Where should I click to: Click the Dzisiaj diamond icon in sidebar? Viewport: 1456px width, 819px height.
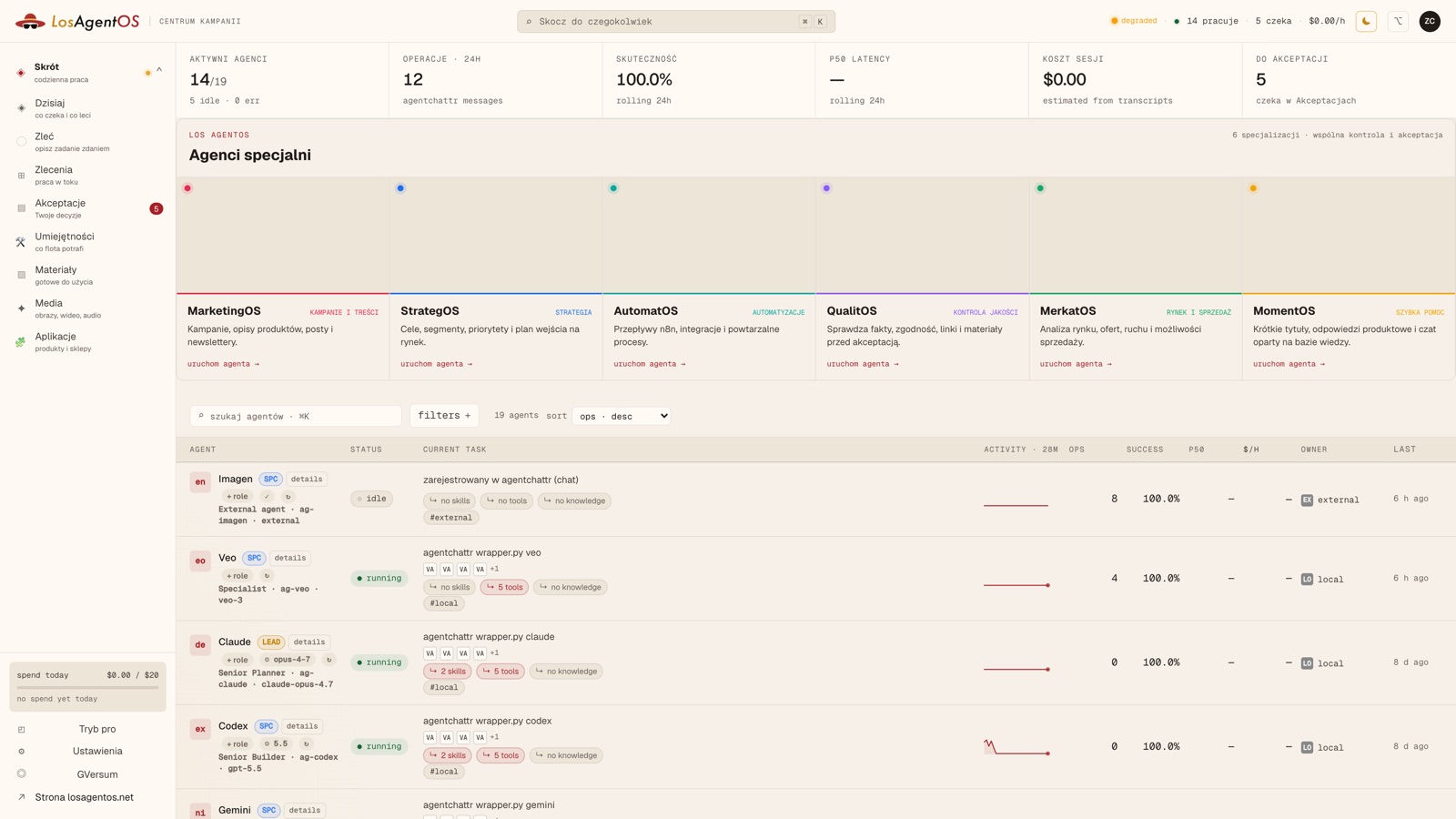tap(21, 108)
